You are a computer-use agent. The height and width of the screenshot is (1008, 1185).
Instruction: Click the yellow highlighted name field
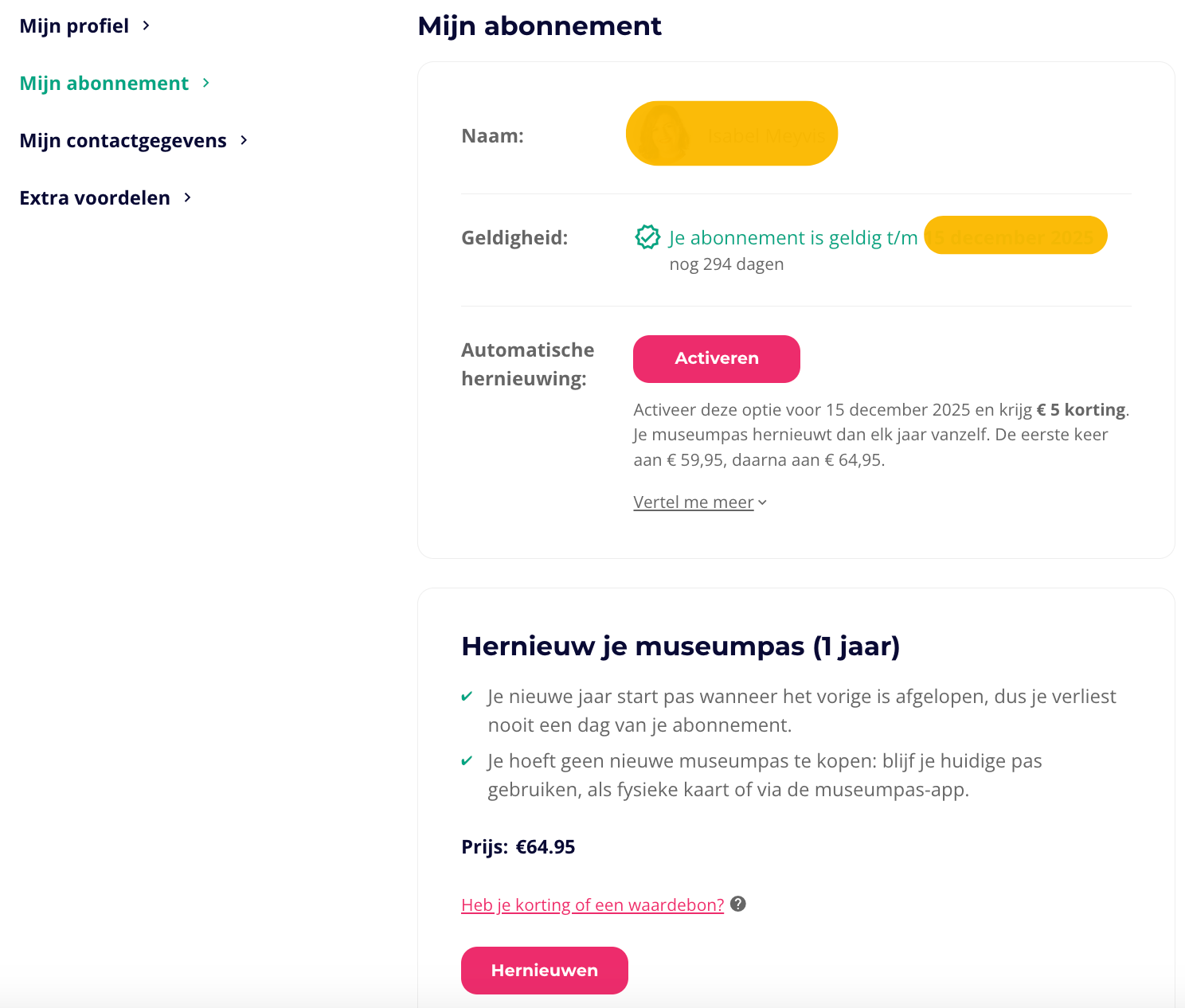click(x=731, y=134)
